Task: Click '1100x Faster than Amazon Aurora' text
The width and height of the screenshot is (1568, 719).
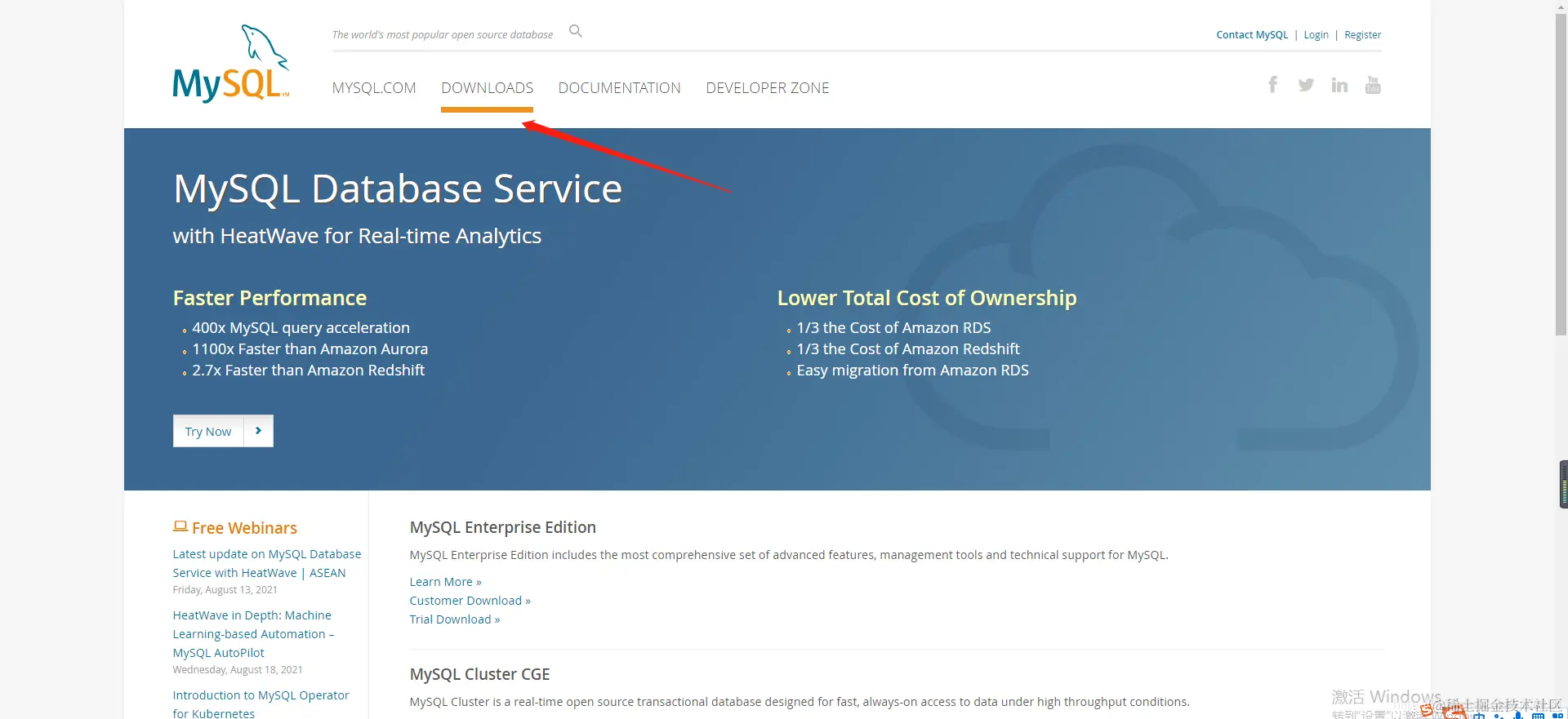Action: 310,348
